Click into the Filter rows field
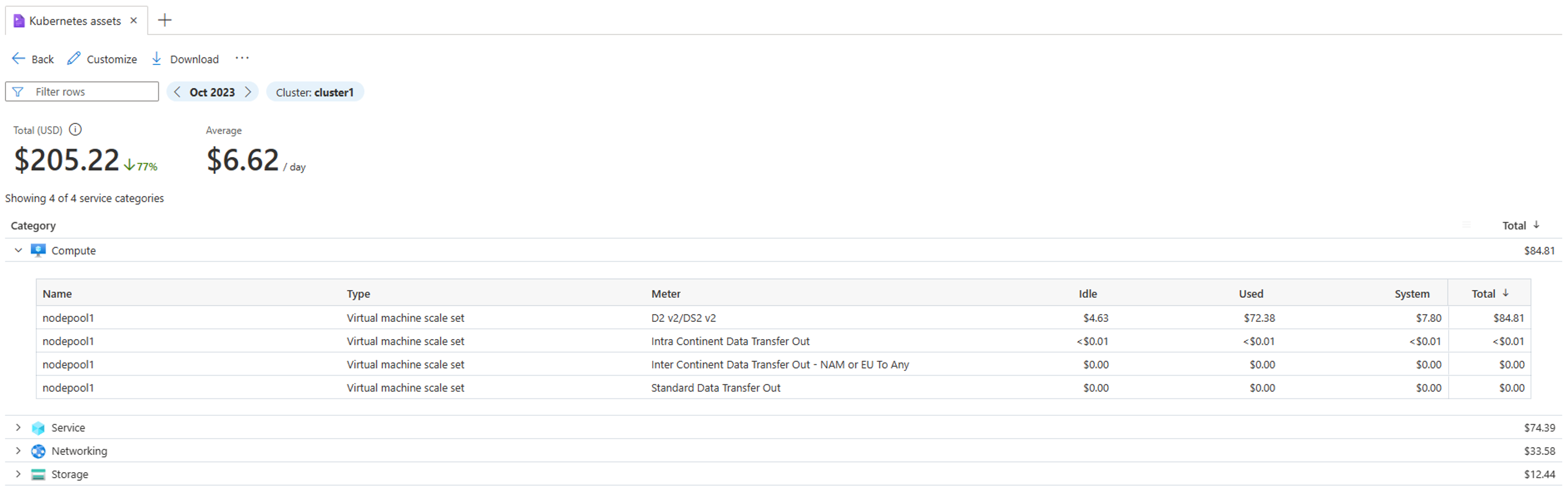The height and width of the screenshot is (492, 1568). [82, 91]
